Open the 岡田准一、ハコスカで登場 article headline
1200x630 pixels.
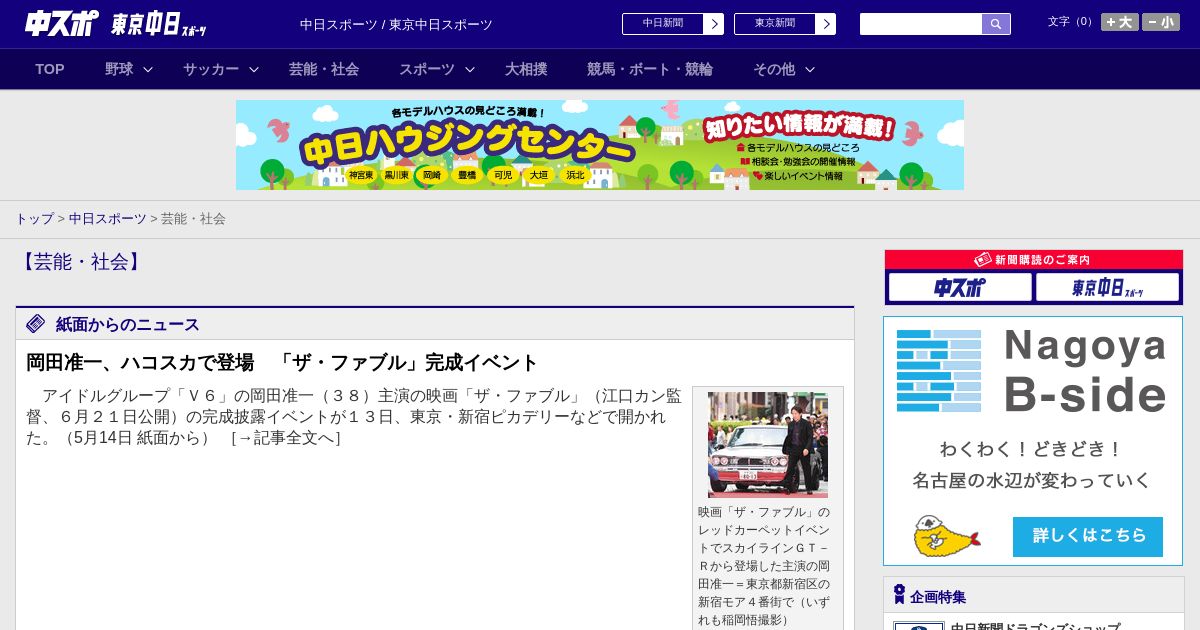click(x=282, y=362)
